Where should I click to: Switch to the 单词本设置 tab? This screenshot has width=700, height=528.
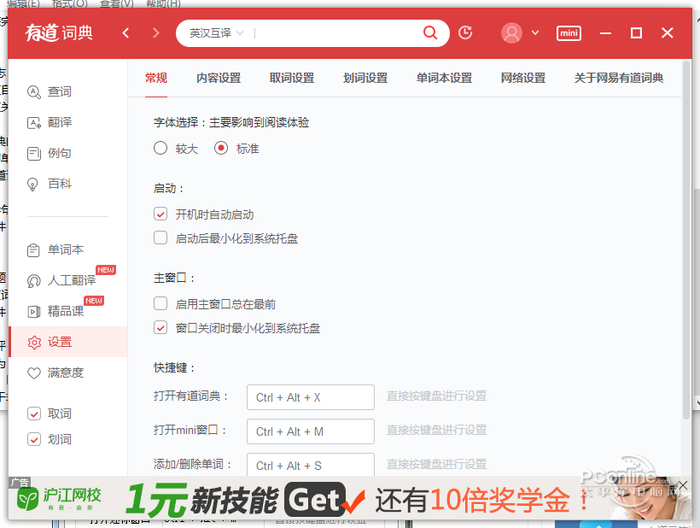[x=444, y=78]
